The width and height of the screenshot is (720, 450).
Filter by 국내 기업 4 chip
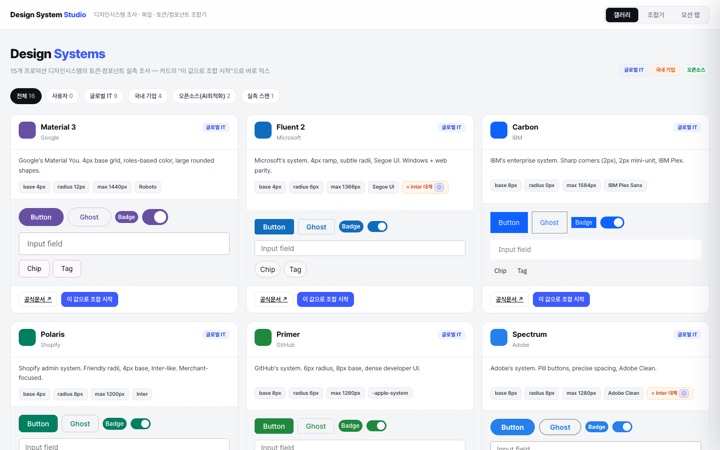tap(148, 96)
